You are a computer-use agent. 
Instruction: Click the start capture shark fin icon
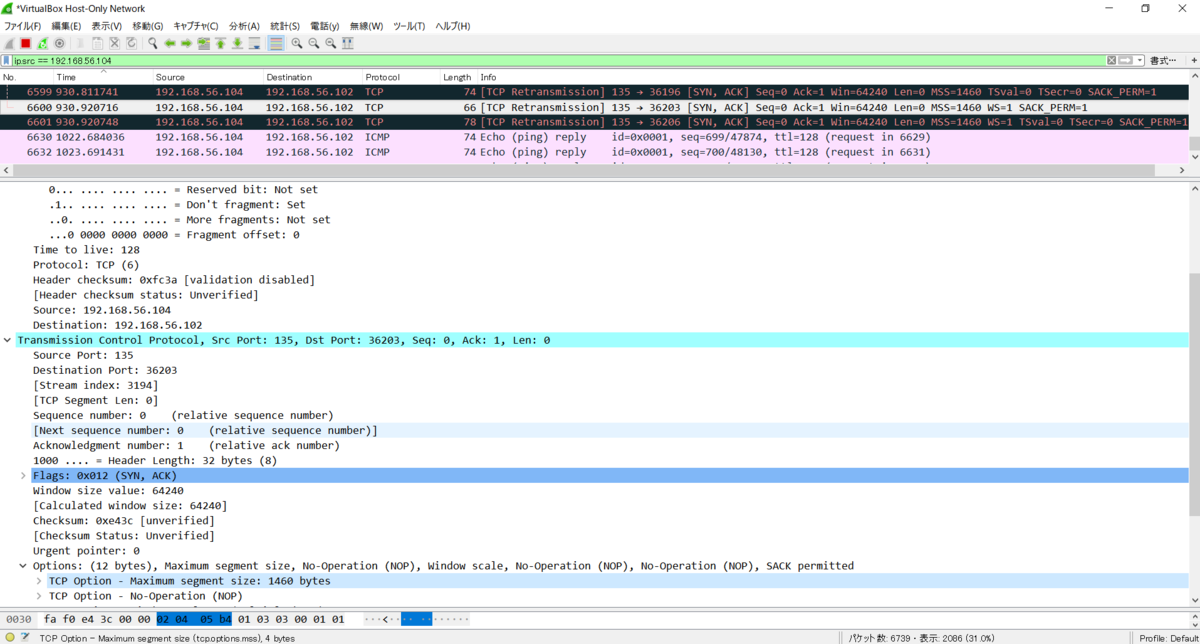(9, 44)
